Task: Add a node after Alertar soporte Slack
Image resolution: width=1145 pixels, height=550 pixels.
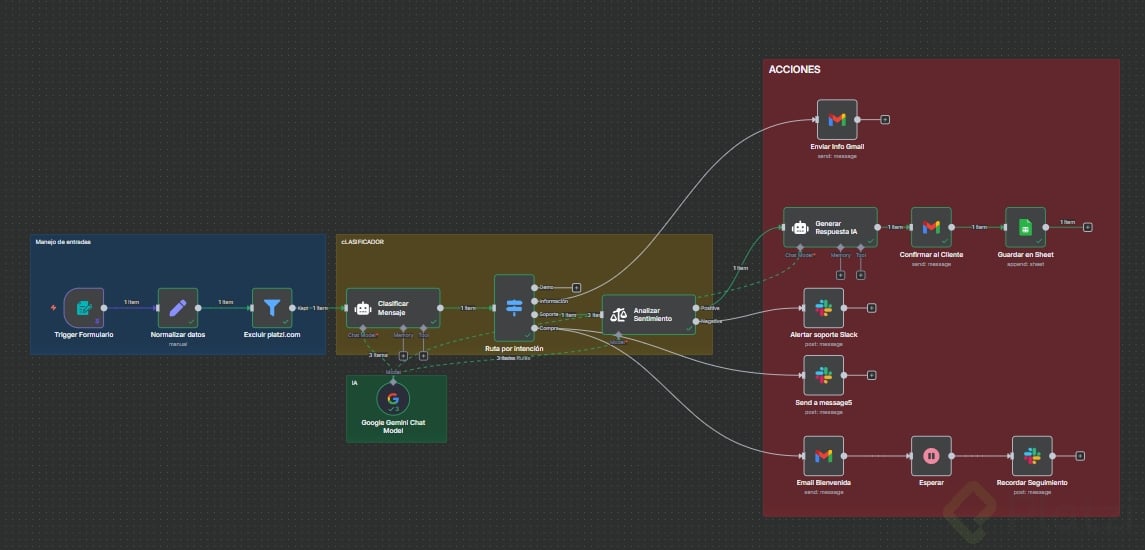Action: [x=871, y=308]
